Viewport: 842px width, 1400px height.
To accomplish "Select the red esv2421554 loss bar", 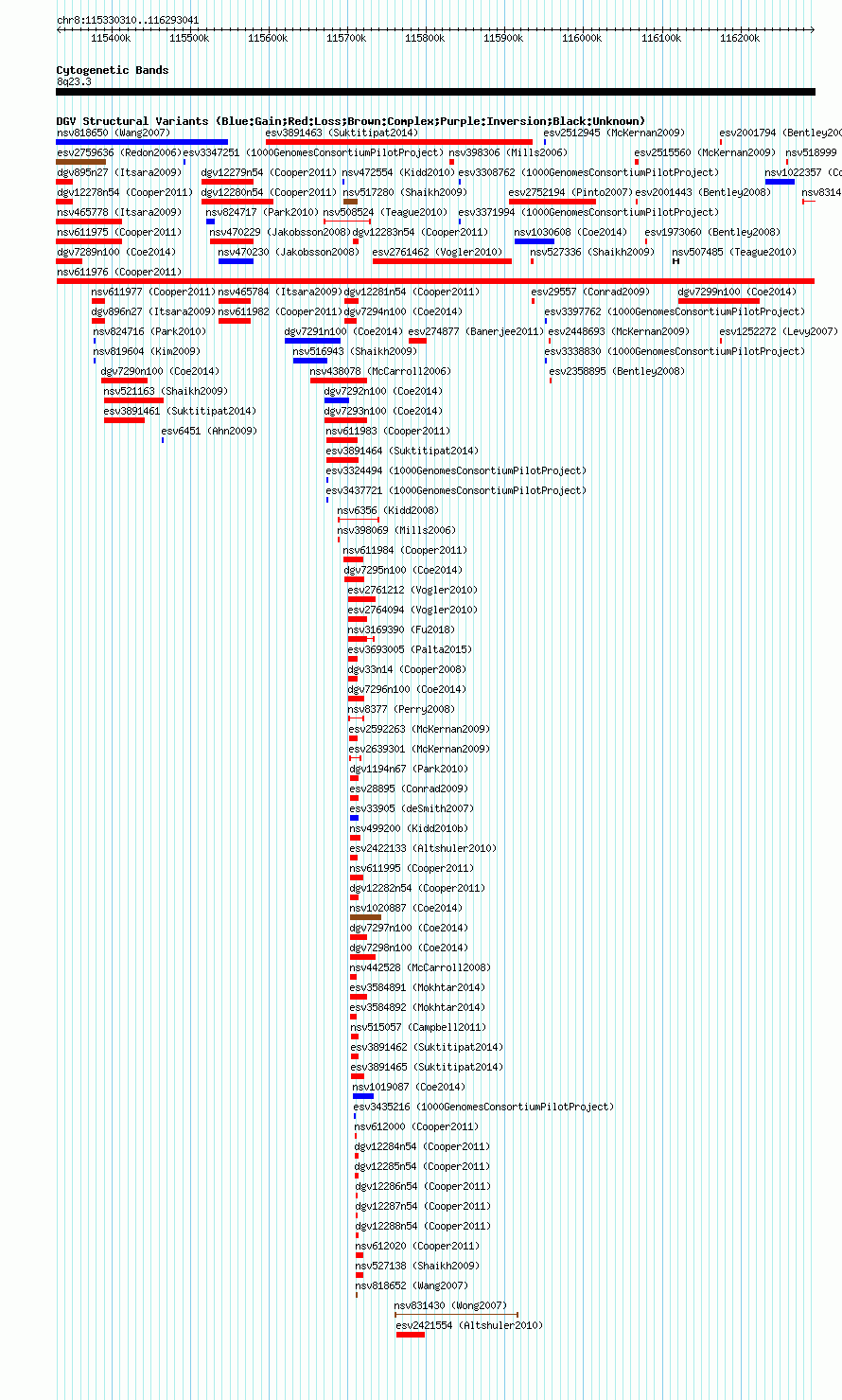I will point(411,1335).
